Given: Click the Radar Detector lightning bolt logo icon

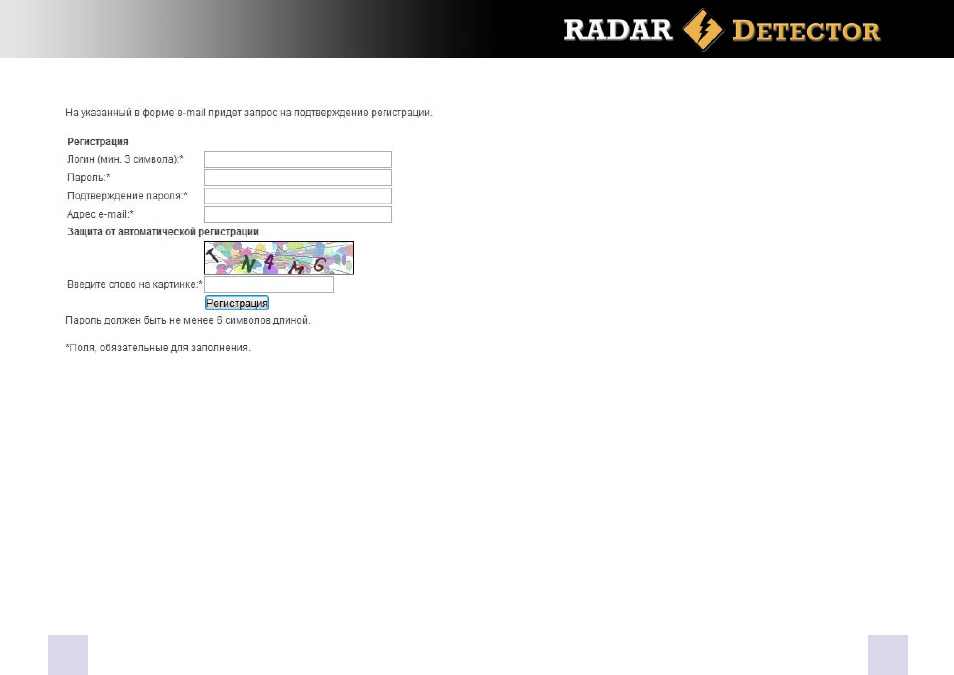Looking at the screenshot, I should click(703, 29).
